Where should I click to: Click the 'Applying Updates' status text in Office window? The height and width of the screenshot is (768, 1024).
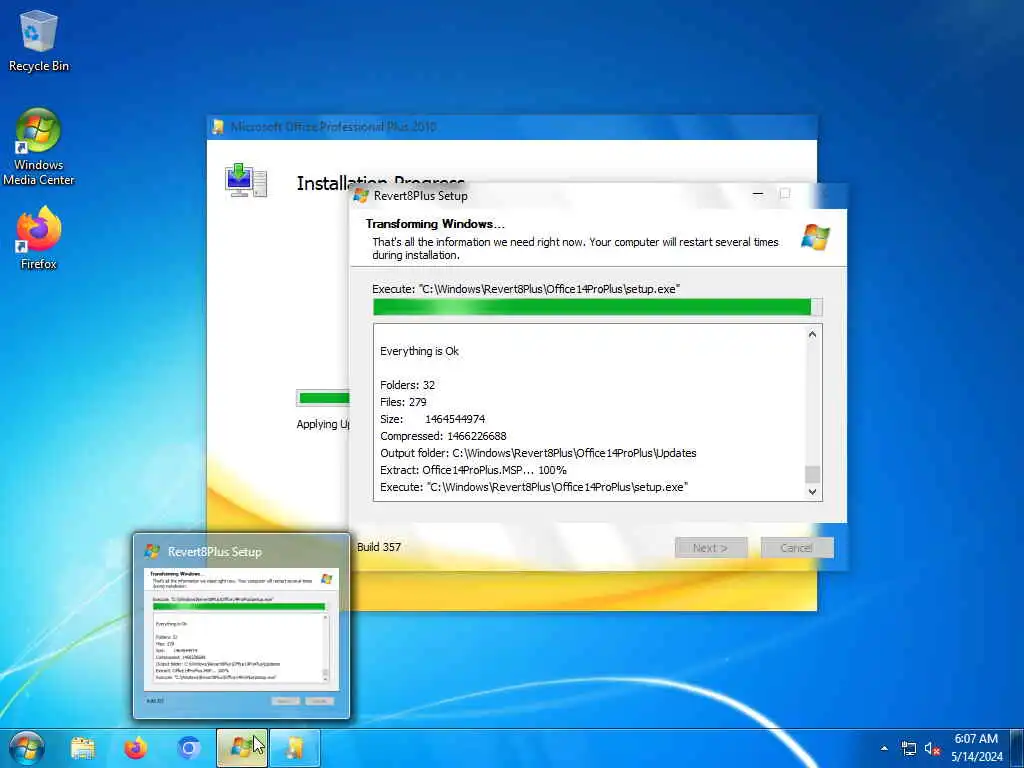[323, 424]
